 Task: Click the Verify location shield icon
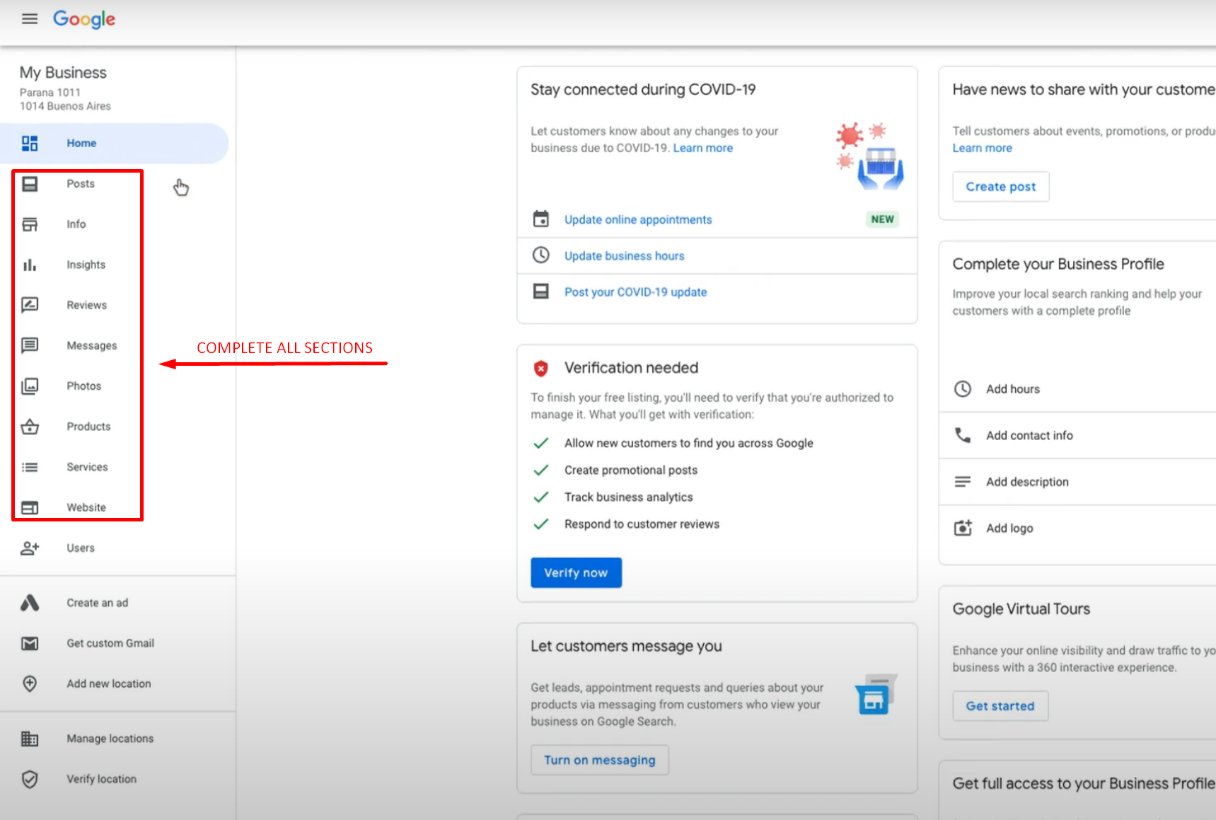[x=30, y=779]
